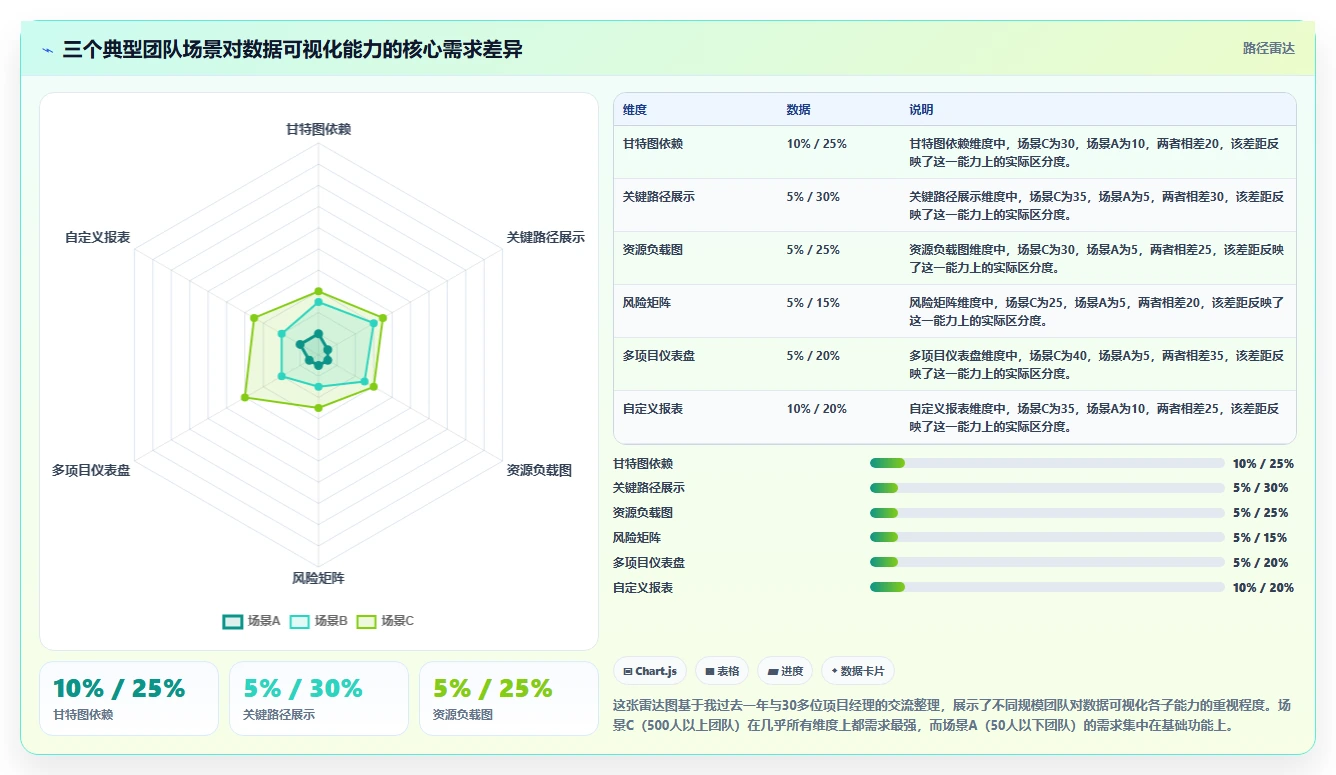Viewport: 1336px width, 775px height.
Task: Open the 5% / 25% 资源负载图 stat card
Action: pyautogui.click(x=509, y=698)
